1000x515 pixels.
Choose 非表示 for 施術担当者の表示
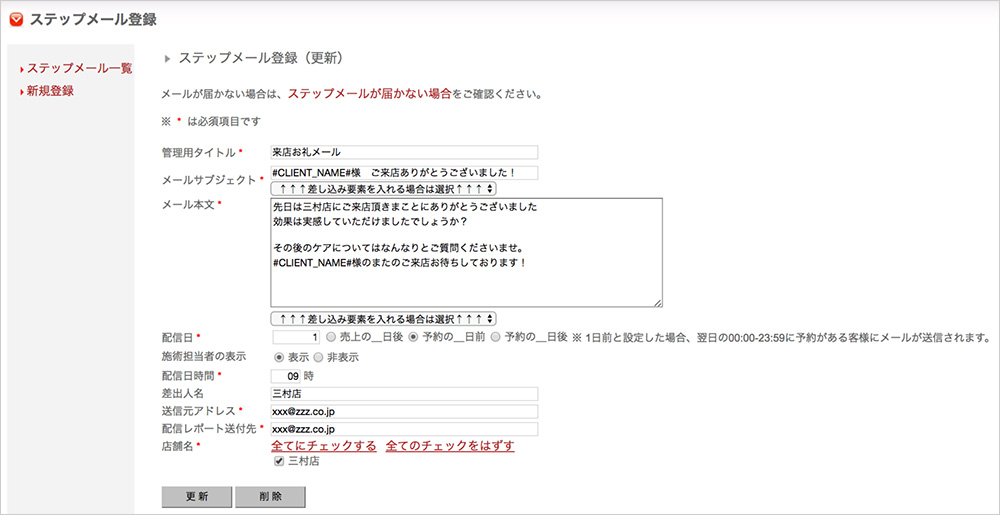click(x=319, y=356)
